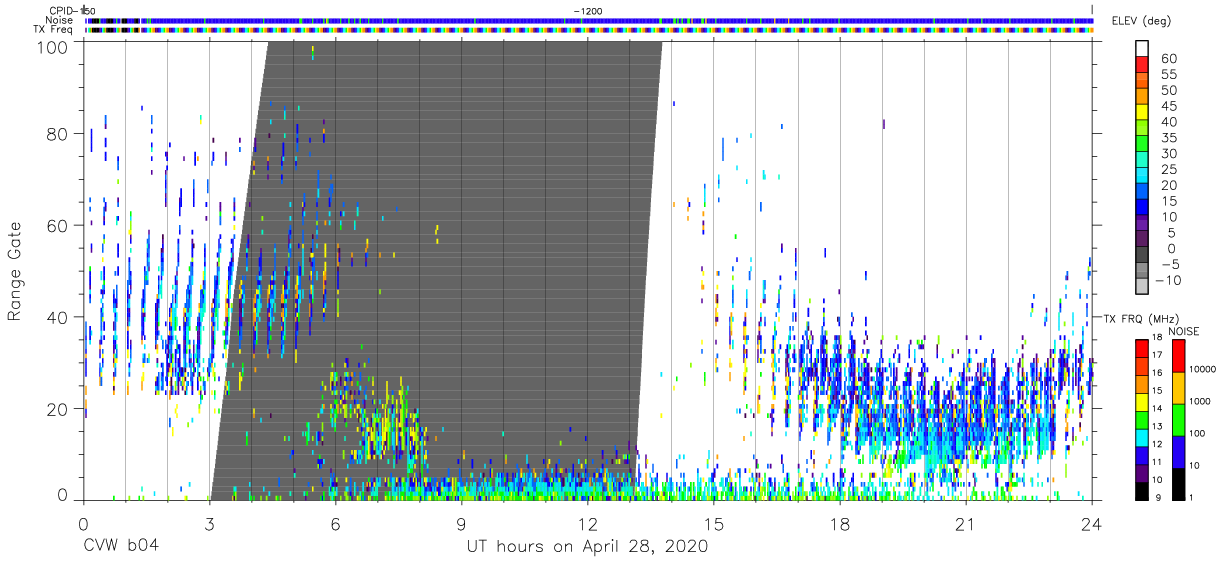The image size is (1228, 567).
Task: Pick the yellow TX FRQ swatch between 14 and 15
Action: coord(1142,401)
